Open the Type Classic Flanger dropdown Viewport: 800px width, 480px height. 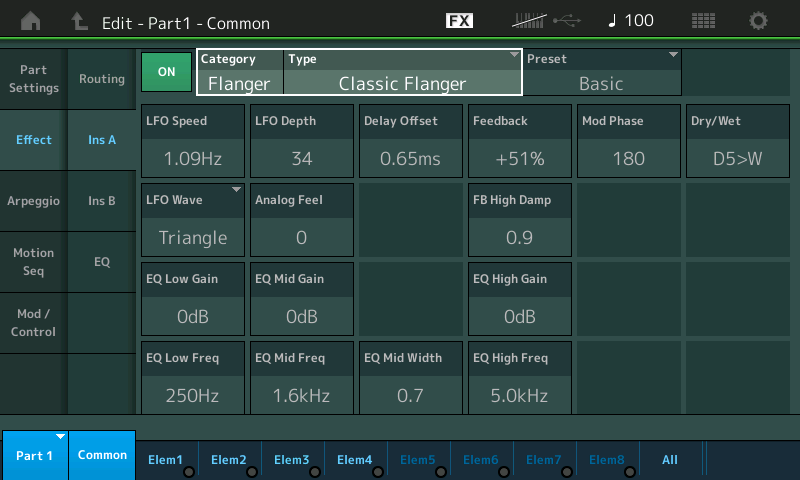(x=402, y=72)
